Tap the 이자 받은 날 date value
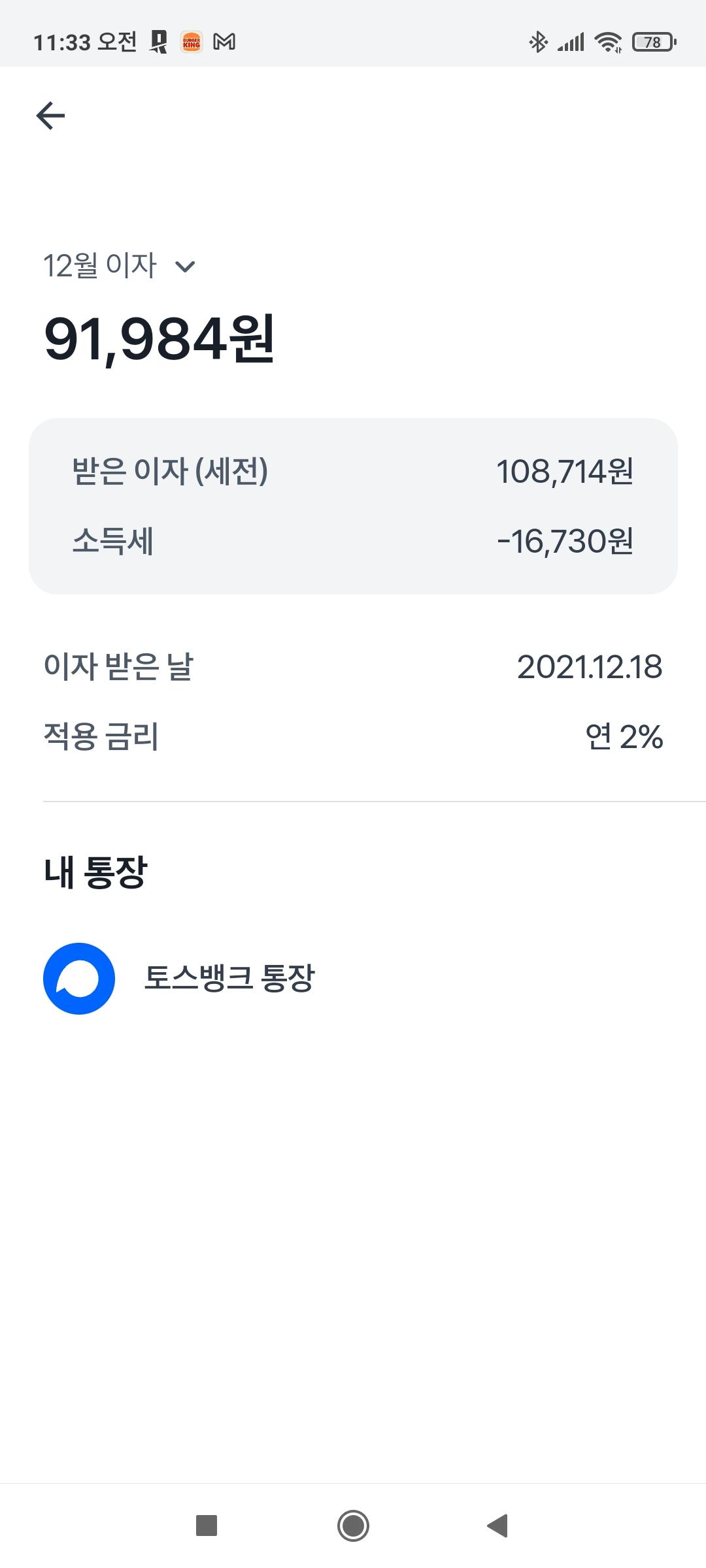 pyautogui.click(x=589, y=667)
